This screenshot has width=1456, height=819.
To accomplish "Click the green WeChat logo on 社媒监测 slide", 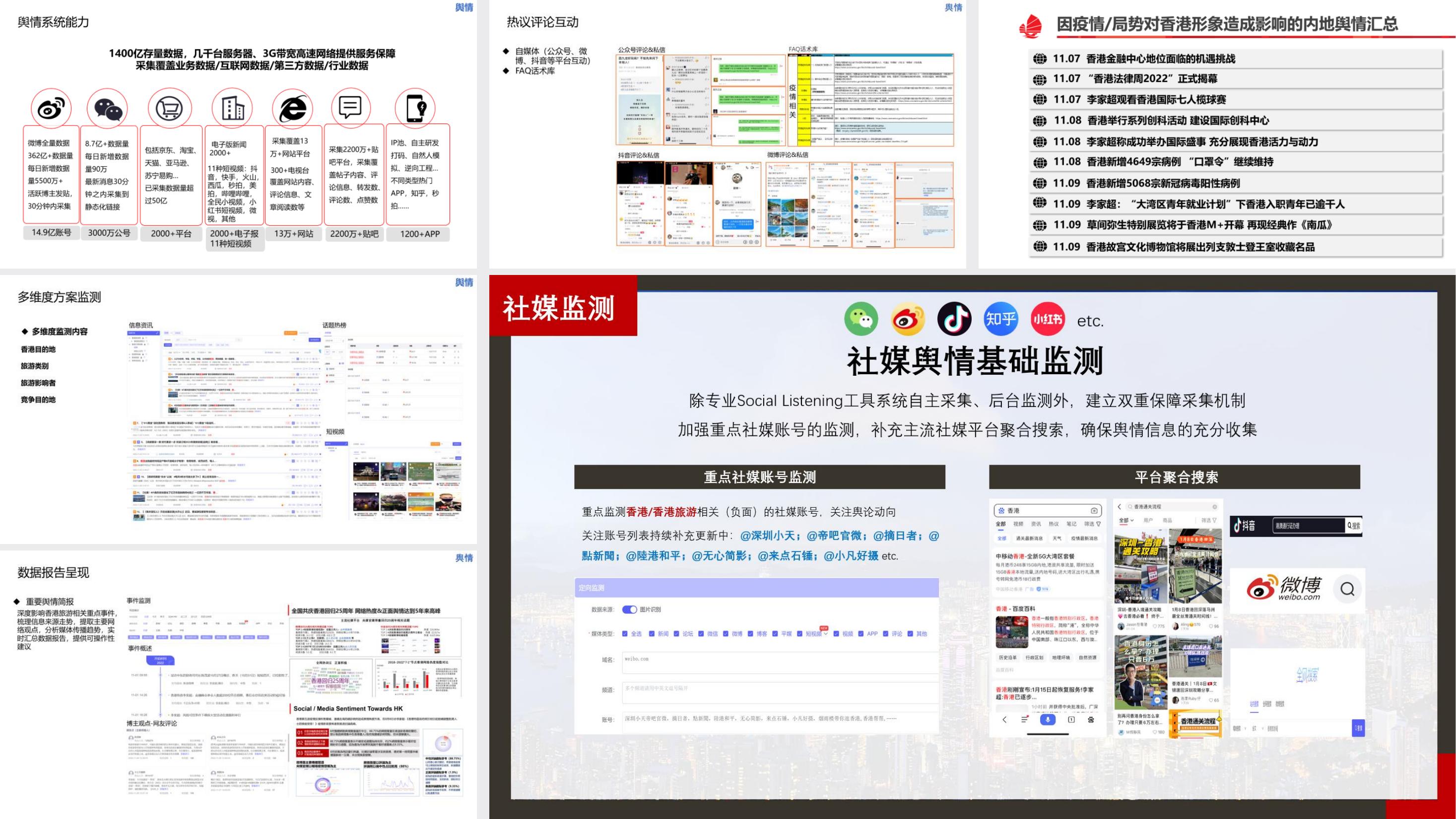I will (861, 319).
